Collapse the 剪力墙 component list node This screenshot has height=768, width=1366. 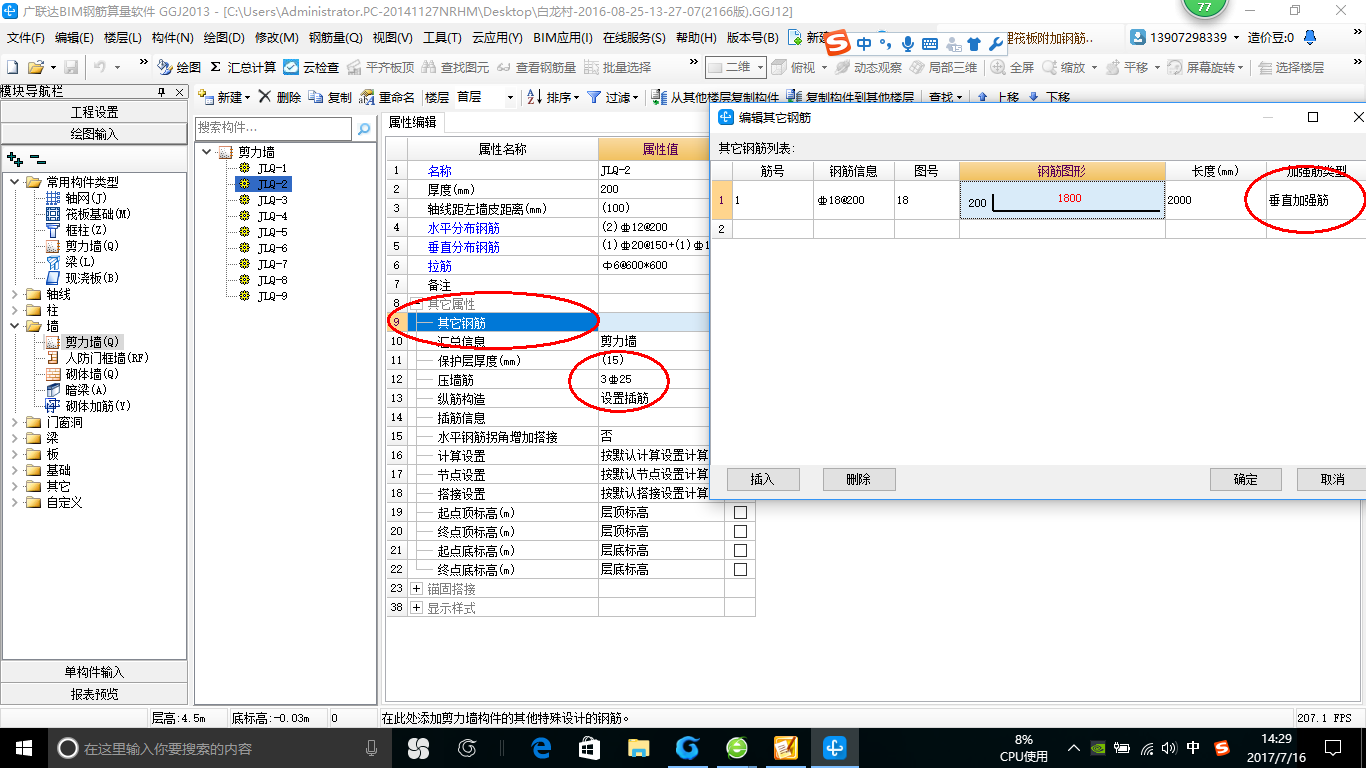tap(207, 152)
